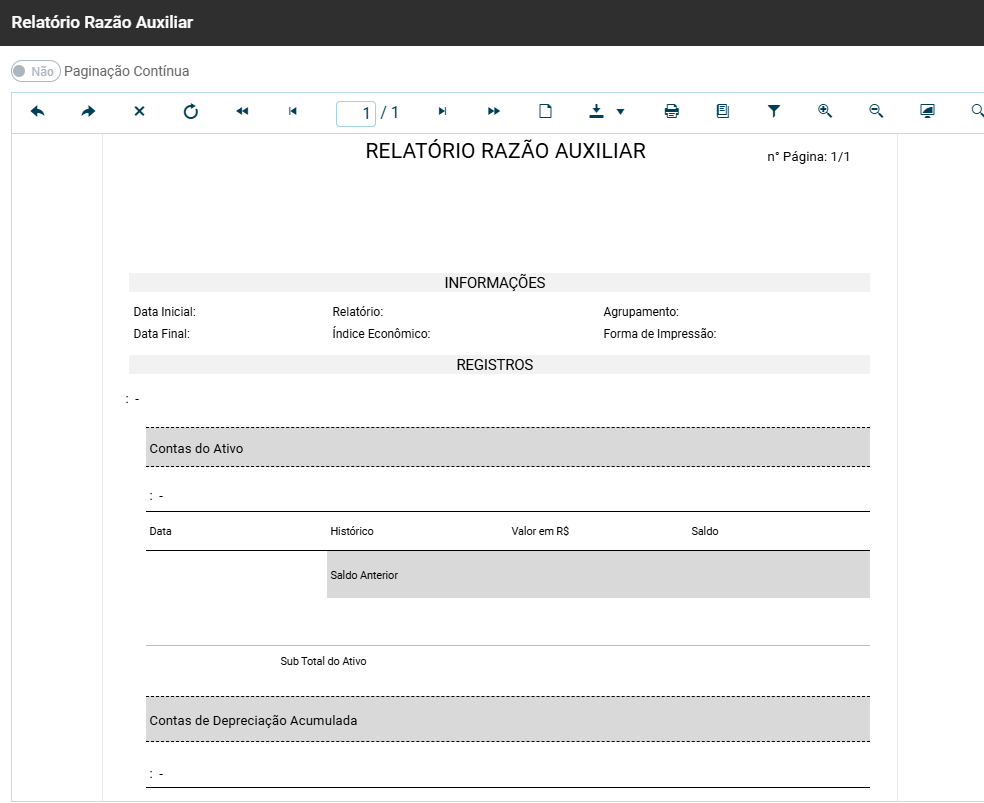
Task: Expand the export format dropdown arrow
Action: [x=620, y=112]
